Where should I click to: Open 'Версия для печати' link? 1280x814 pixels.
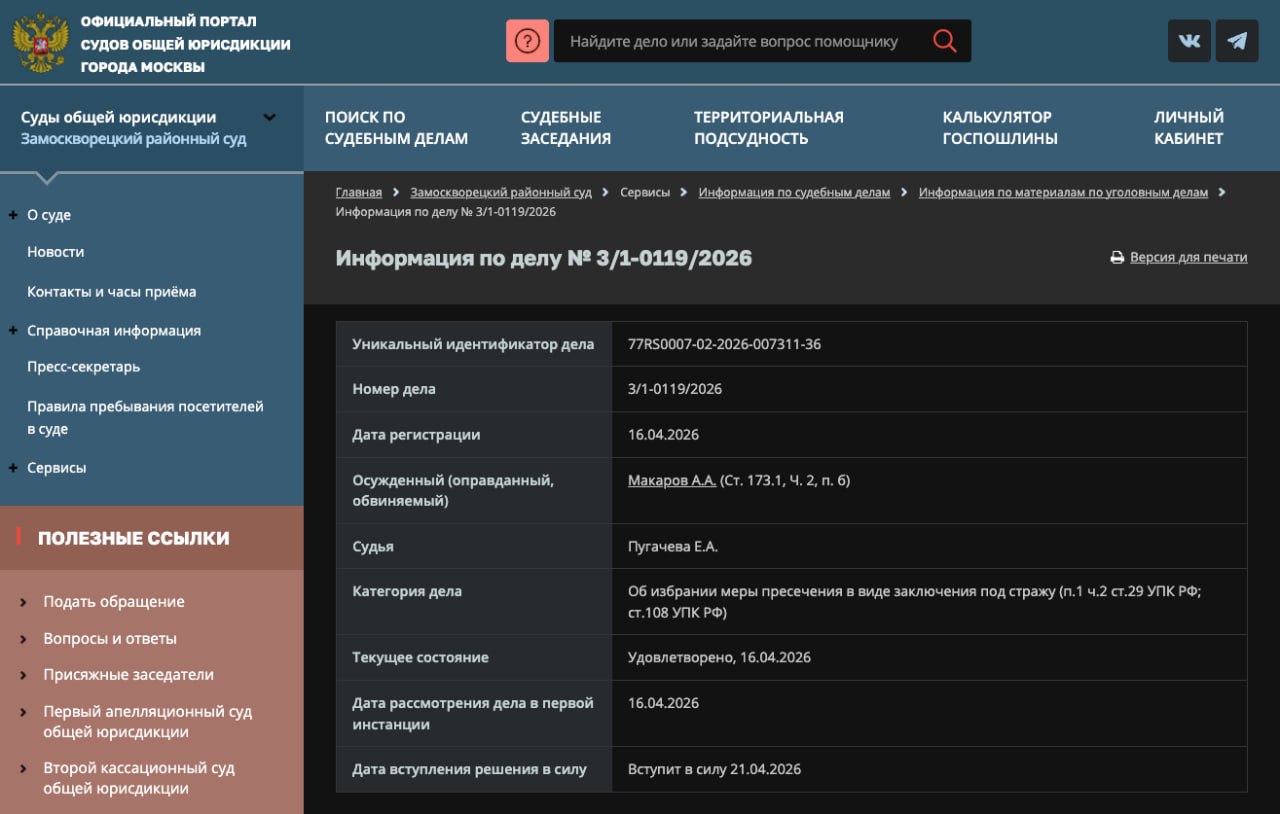(x=1188, y=257)
